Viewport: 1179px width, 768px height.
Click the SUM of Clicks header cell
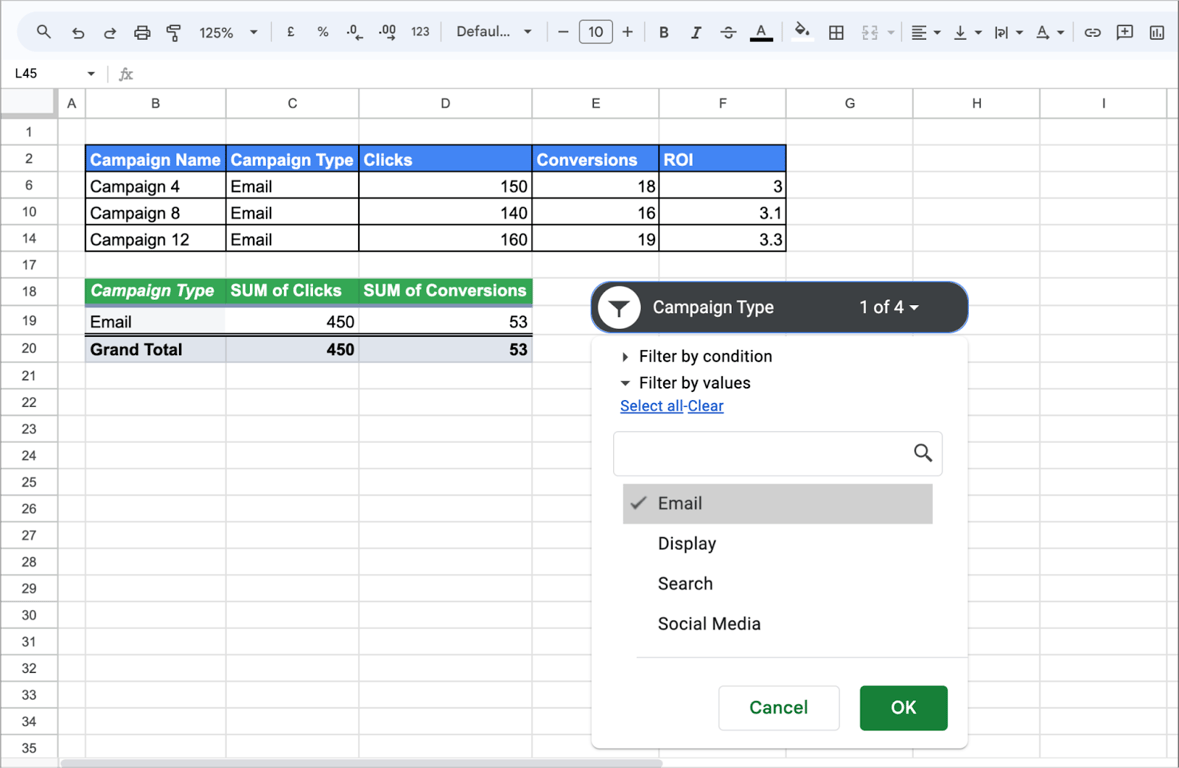tap(292, 291)
